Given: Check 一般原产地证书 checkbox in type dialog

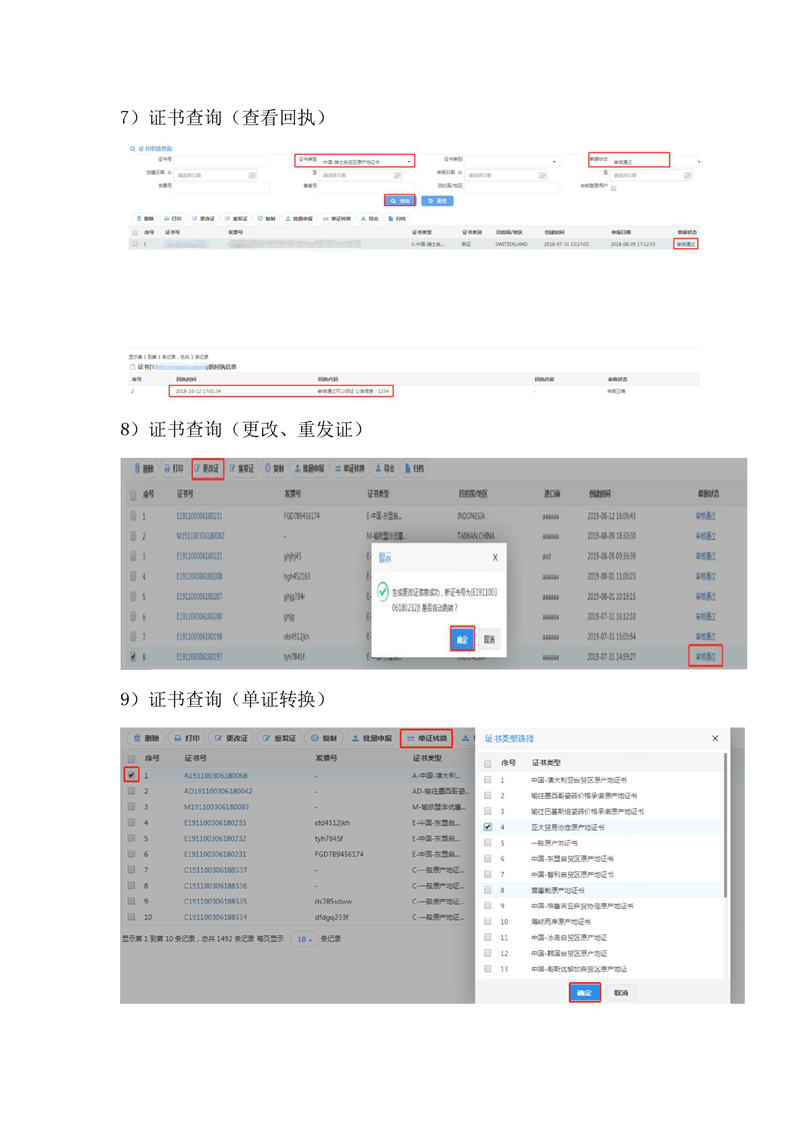Looking at the screenshot, I should tap(488, 843).
